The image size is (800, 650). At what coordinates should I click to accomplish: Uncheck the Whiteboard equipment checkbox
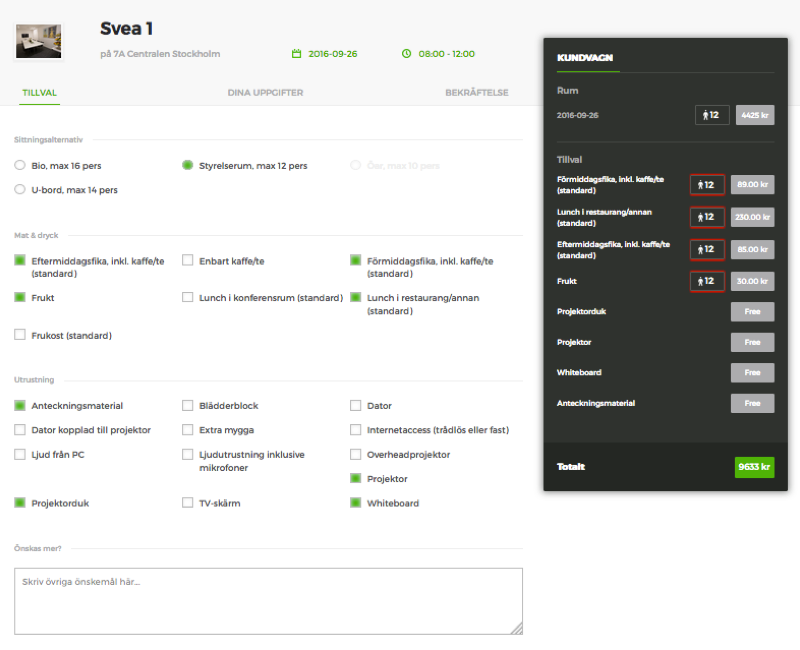click(356, 503)
